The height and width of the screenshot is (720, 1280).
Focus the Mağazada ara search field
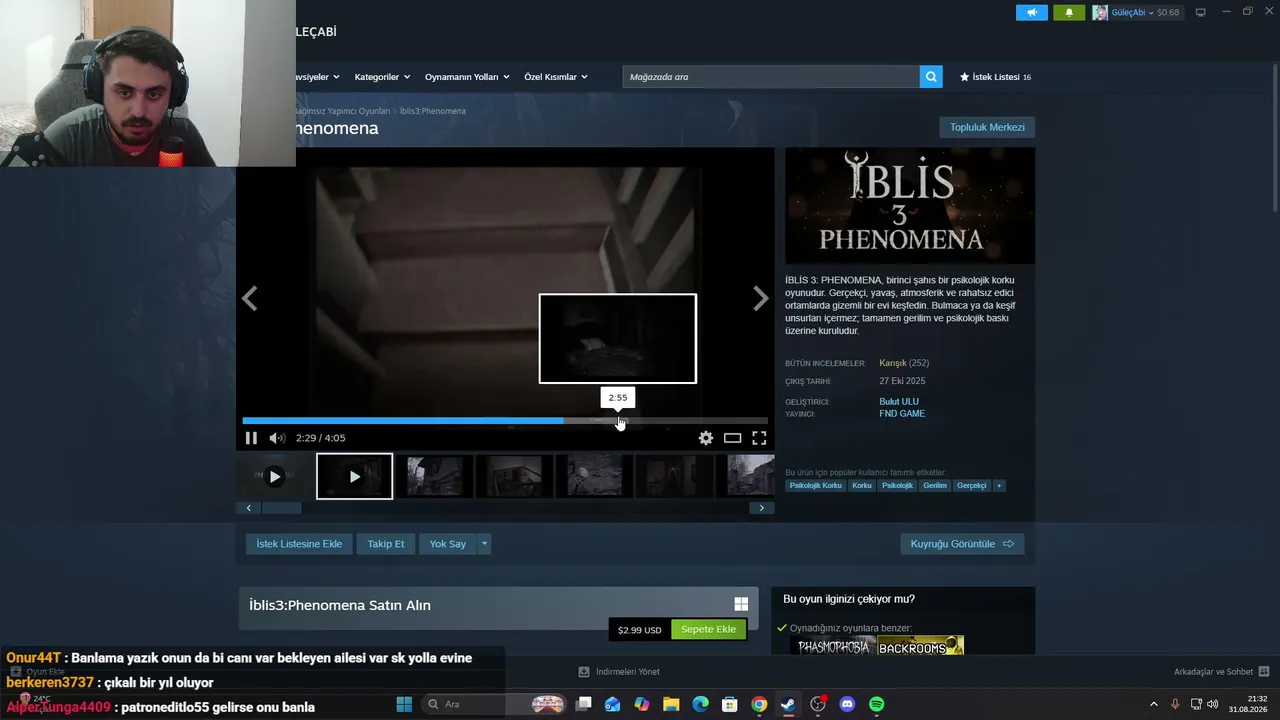pos(771,77)
